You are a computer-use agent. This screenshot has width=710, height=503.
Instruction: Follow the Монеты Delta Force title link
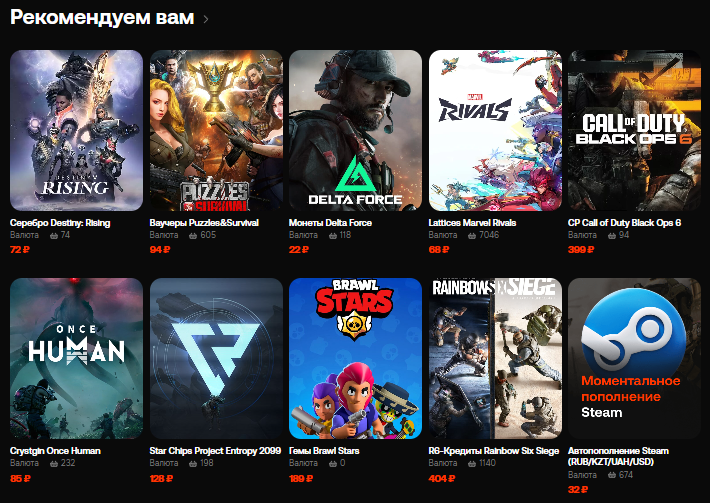330,223
